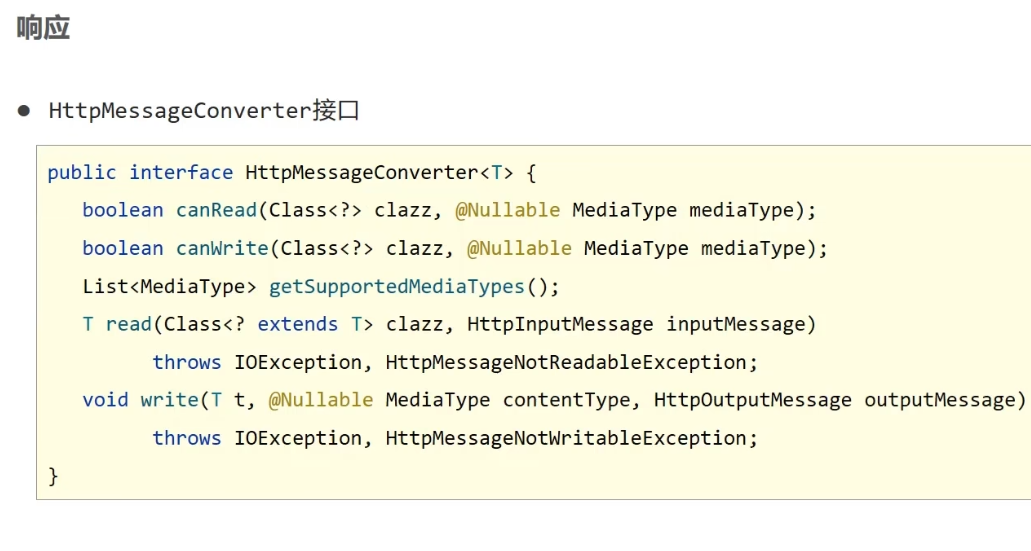
Task: Click the extends keyword
Action: [297, 324]
